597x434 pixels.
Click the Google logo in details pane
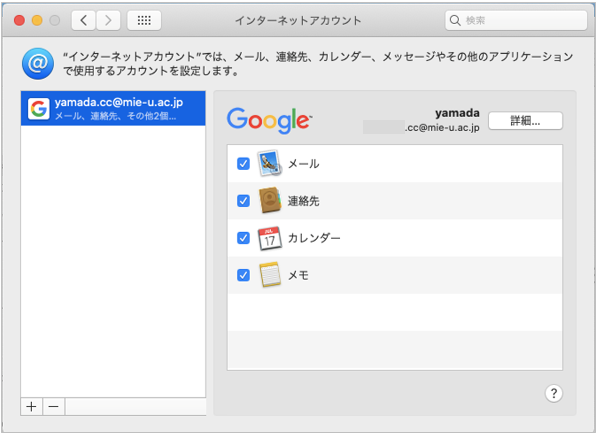click(270, 121)
